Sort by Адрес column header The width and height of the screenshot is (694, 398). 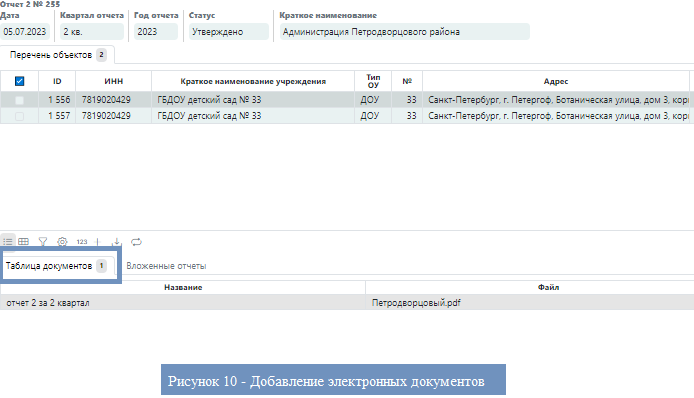pos(556,81)
